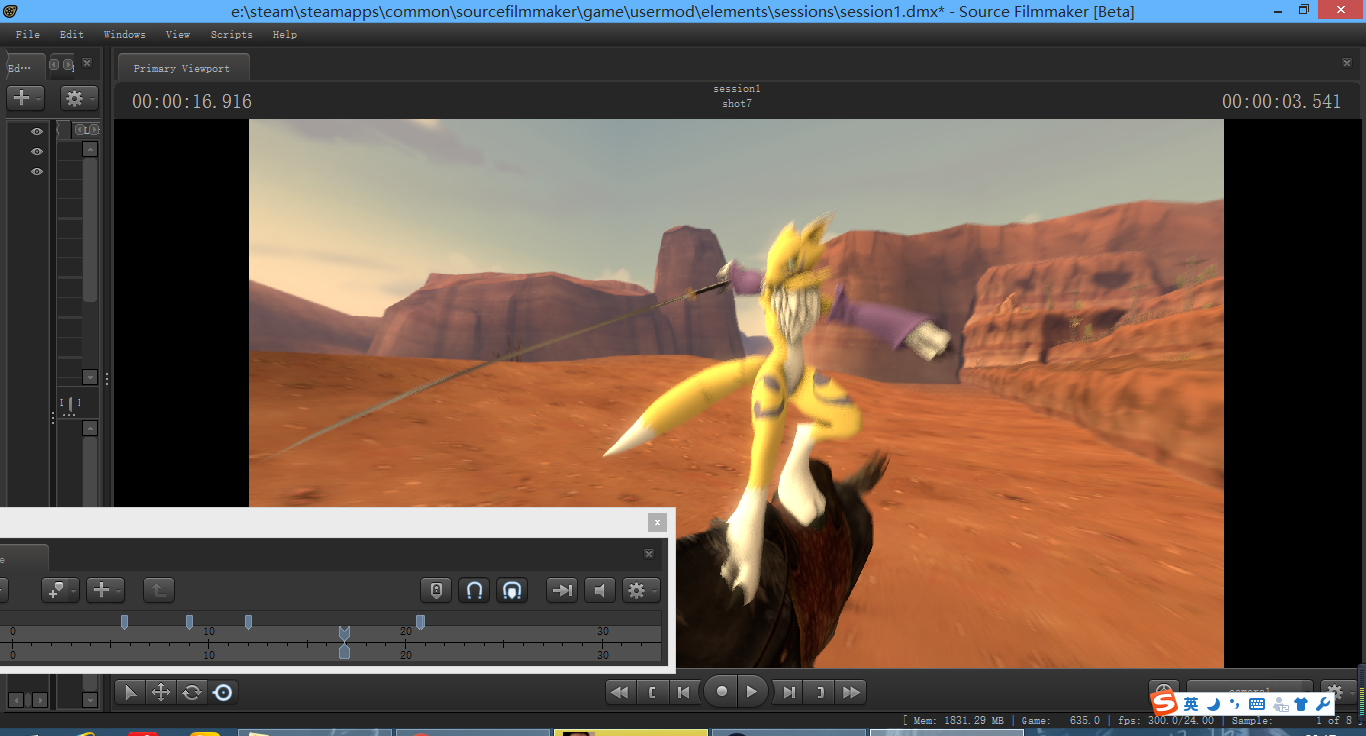Mute timeline audio with speaker button

pos(600,590)
